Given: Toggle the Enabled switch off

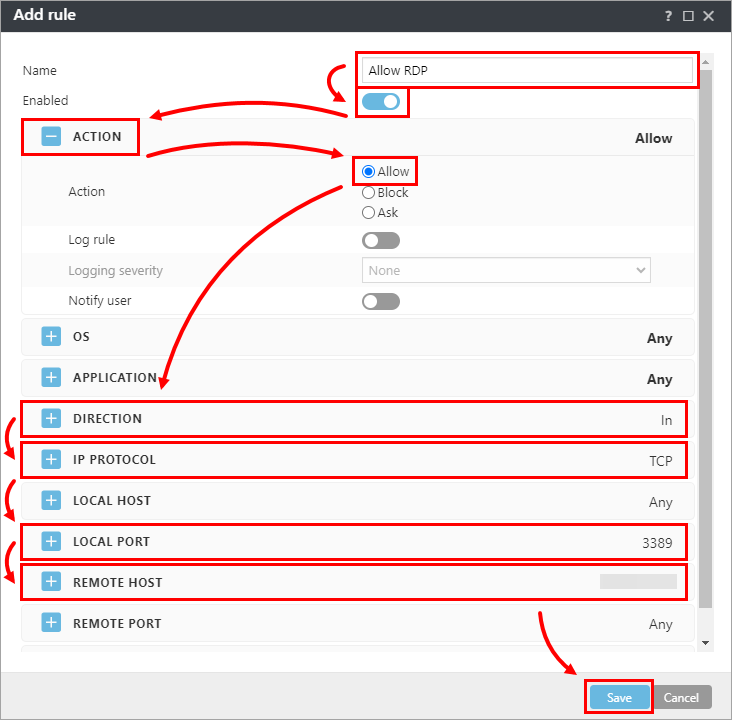Looking at the screenshot, I should 380,101.
